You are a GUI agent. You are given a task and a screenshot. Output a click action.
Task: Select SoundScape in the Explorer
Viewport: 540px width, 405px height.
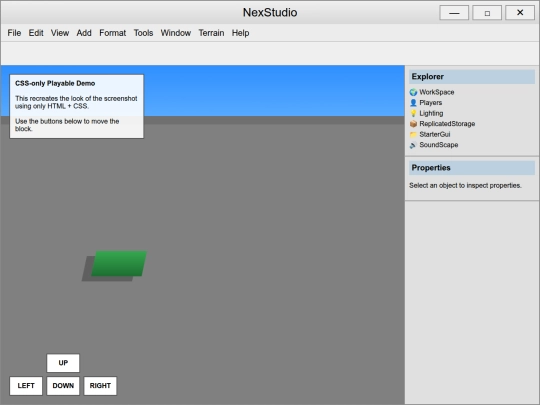click(x=439, y=145)
